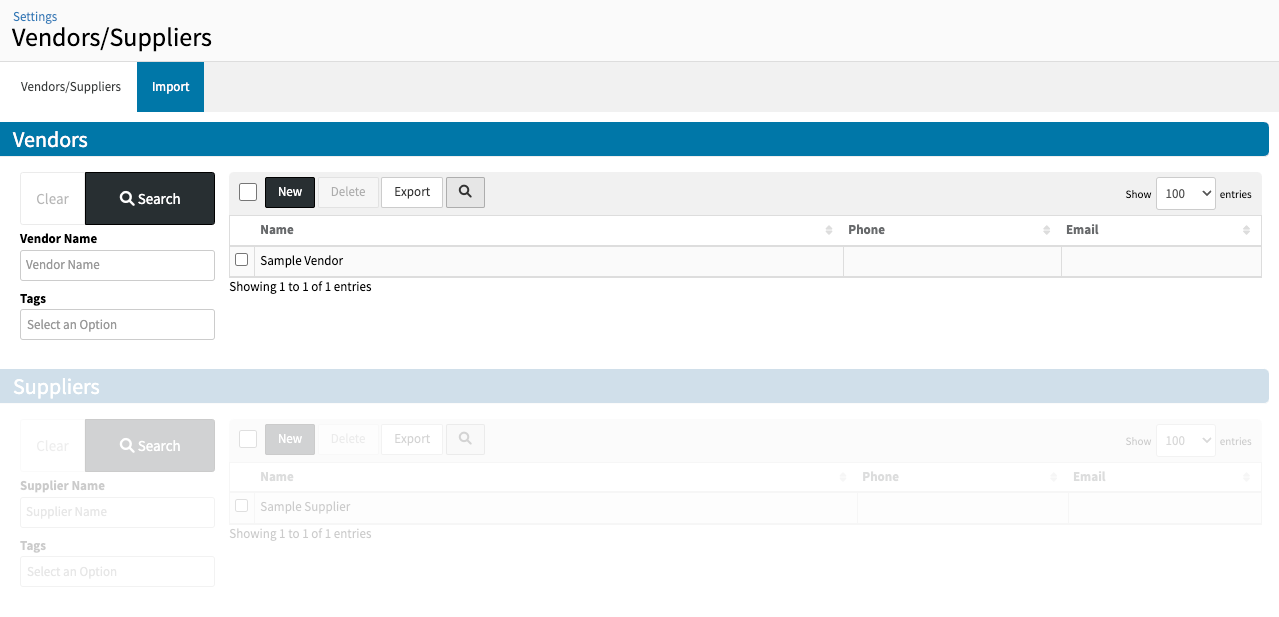This screenshot has height=617, width=1279.
Task: Tick the select-all checkbox in Suppliers toolbar
Action: (x=248, y=439)
